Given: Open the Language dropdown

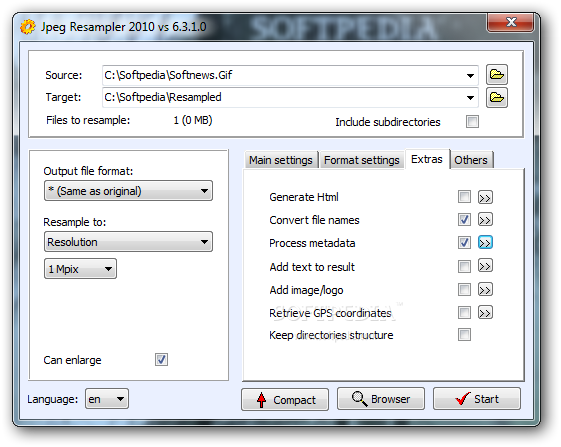Looking at the screenshot, I should pos(107,399).
